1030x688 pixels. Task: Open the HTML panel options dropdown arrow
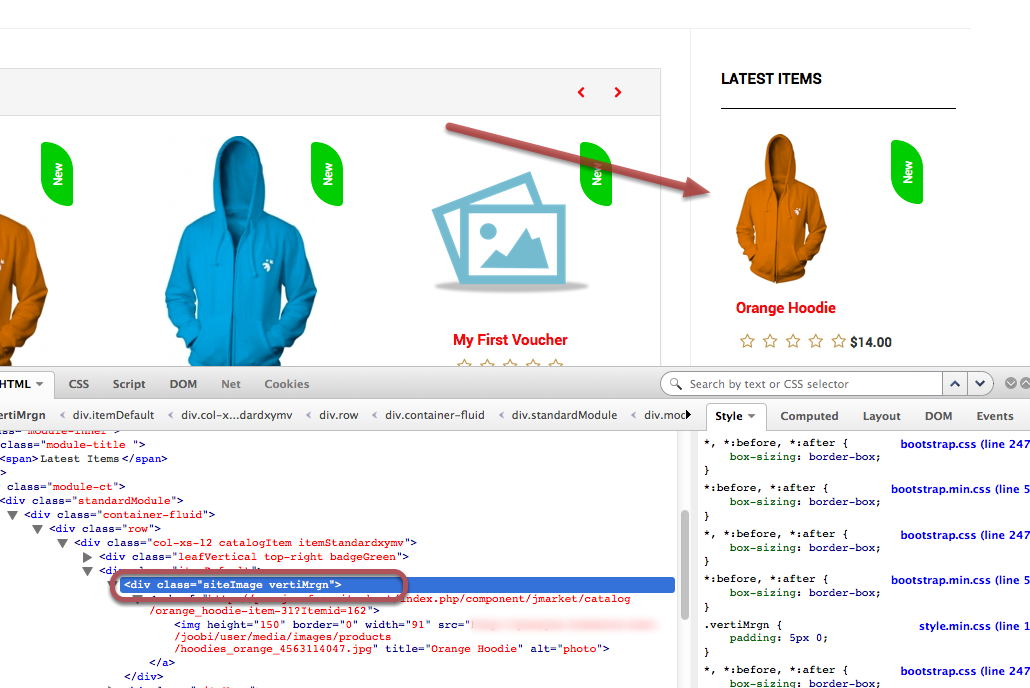coord(39,384)
